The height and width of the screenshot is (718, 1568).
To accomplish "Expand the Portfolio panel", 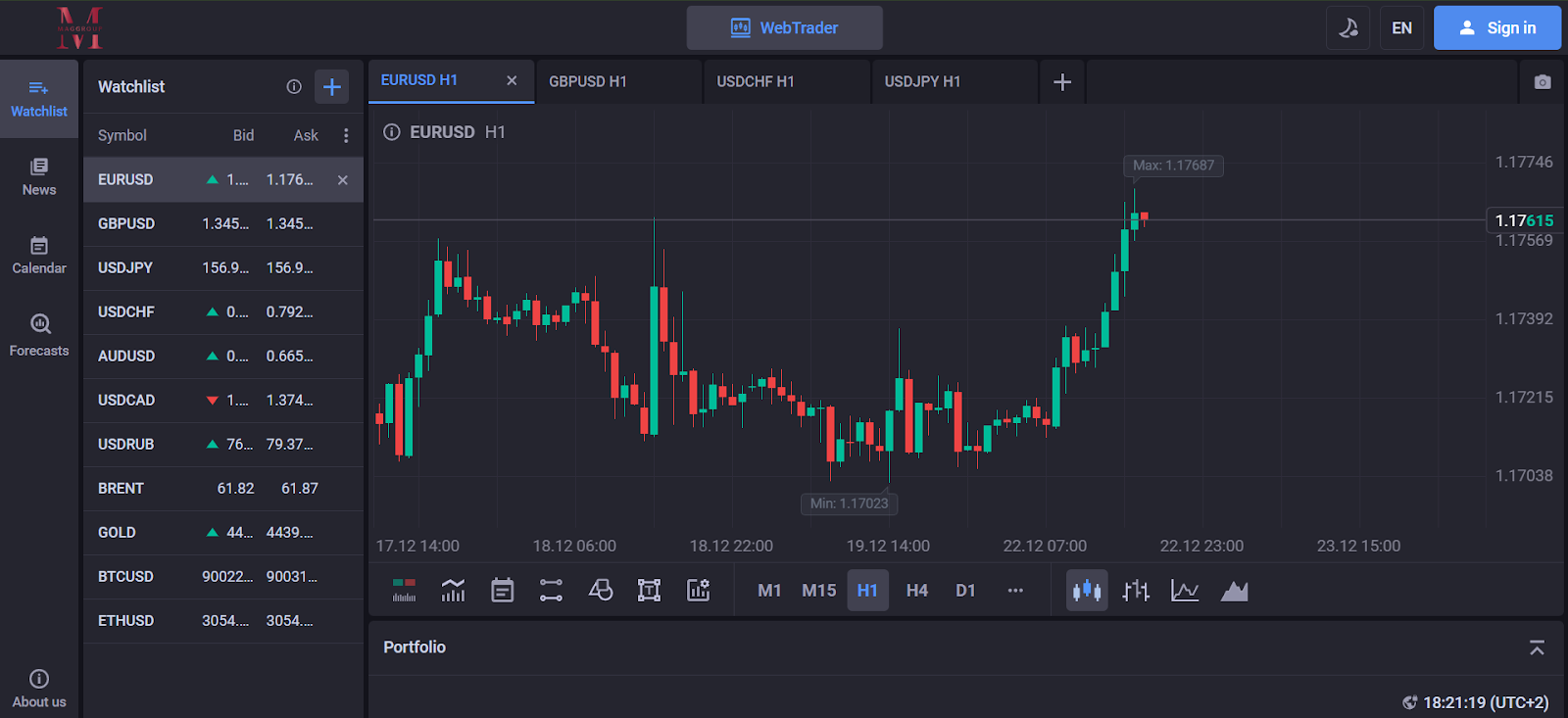I will point(1536,647).
